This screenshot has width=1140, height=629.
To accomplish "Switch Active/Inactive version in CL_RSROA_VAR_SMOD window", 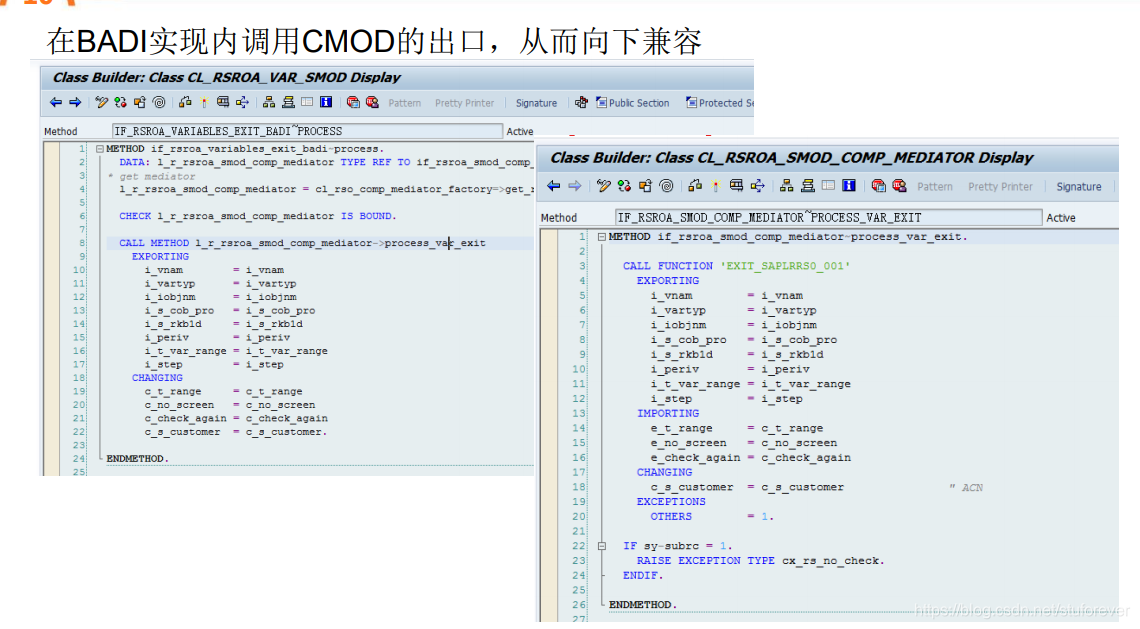I will click(120, 103).
